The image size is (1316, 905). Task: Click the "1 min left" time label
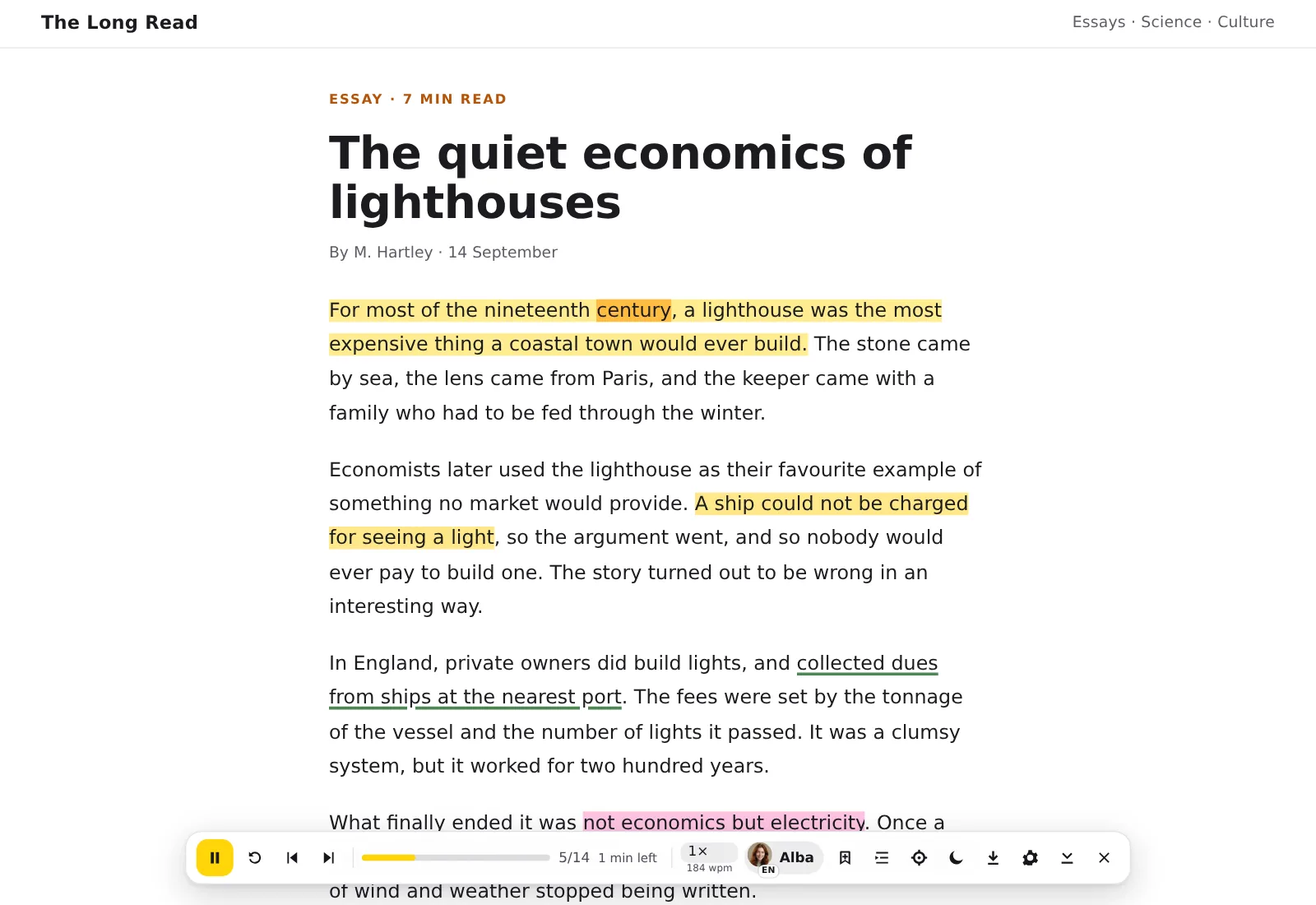point(628,858)
